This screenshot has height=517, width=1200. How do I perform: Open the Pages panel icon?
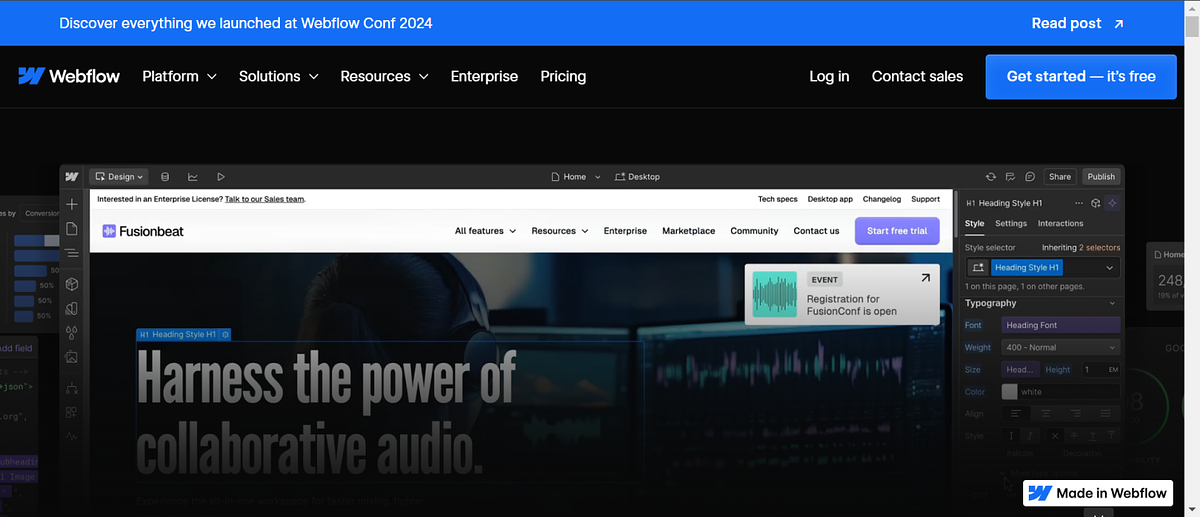pyautogui.click(x=72, y=229)
